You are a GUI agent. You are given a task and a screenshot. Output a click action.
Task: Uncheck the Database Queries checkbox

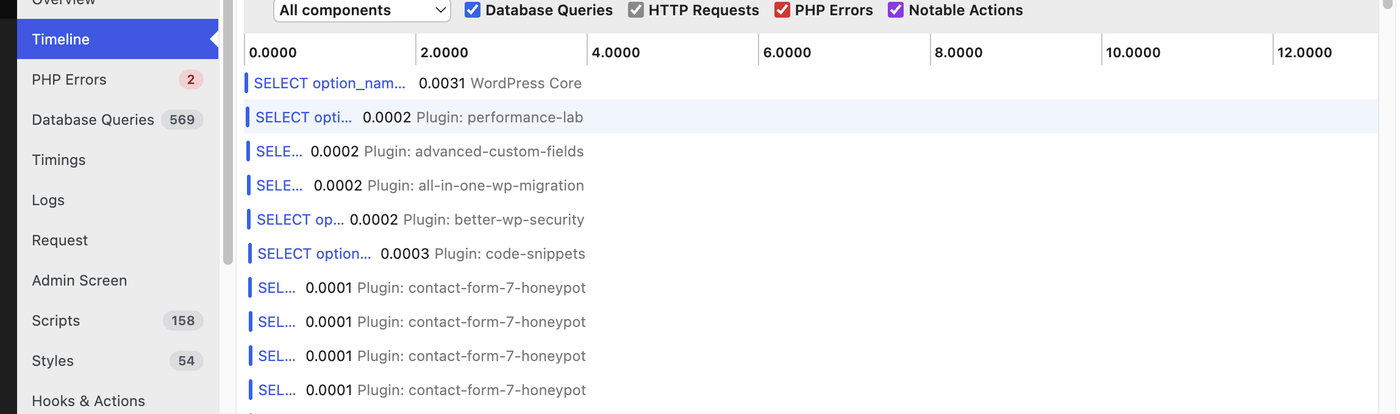pos(473,10)
